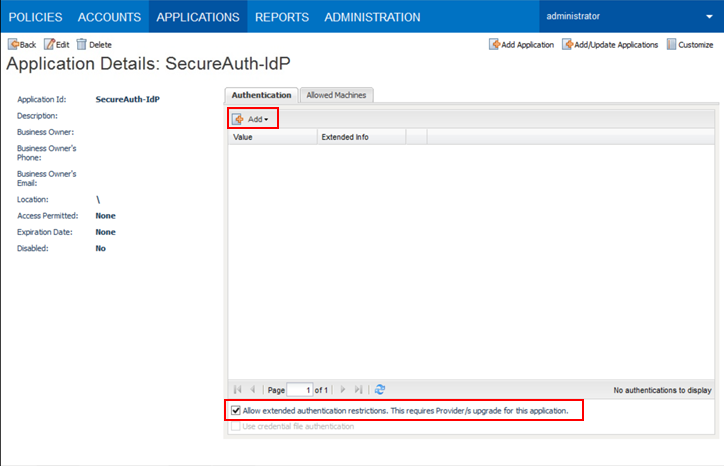Open the POLICIES menu
The width and height of the screenshot is (724, 466).
tap(35, 17)
